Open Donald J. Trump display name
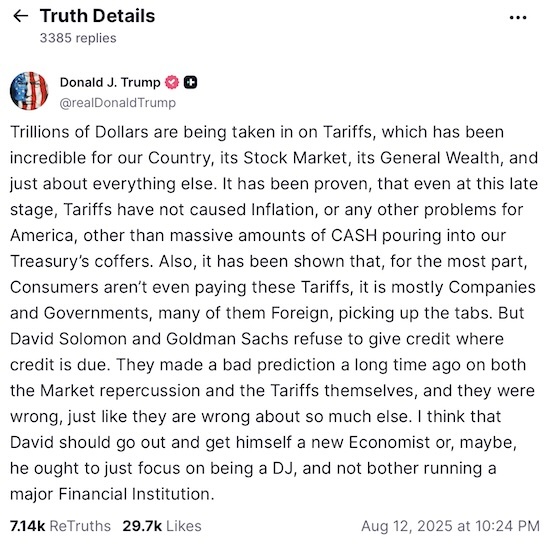This screenshot has width=550, height=545. pyautogui.click(x=110, y=82)
